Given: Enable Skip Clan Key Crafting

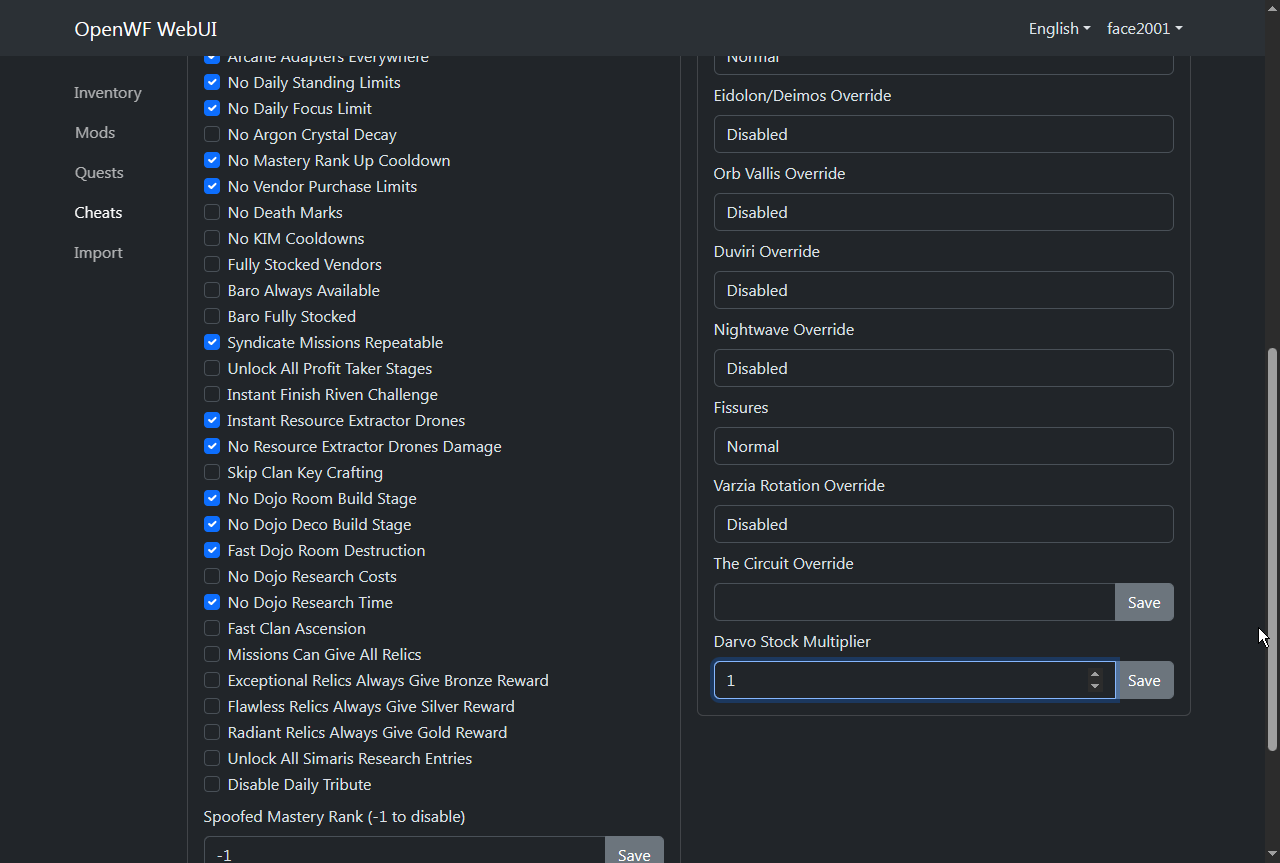Looking at the screenshot, I should tap(212, 472).
